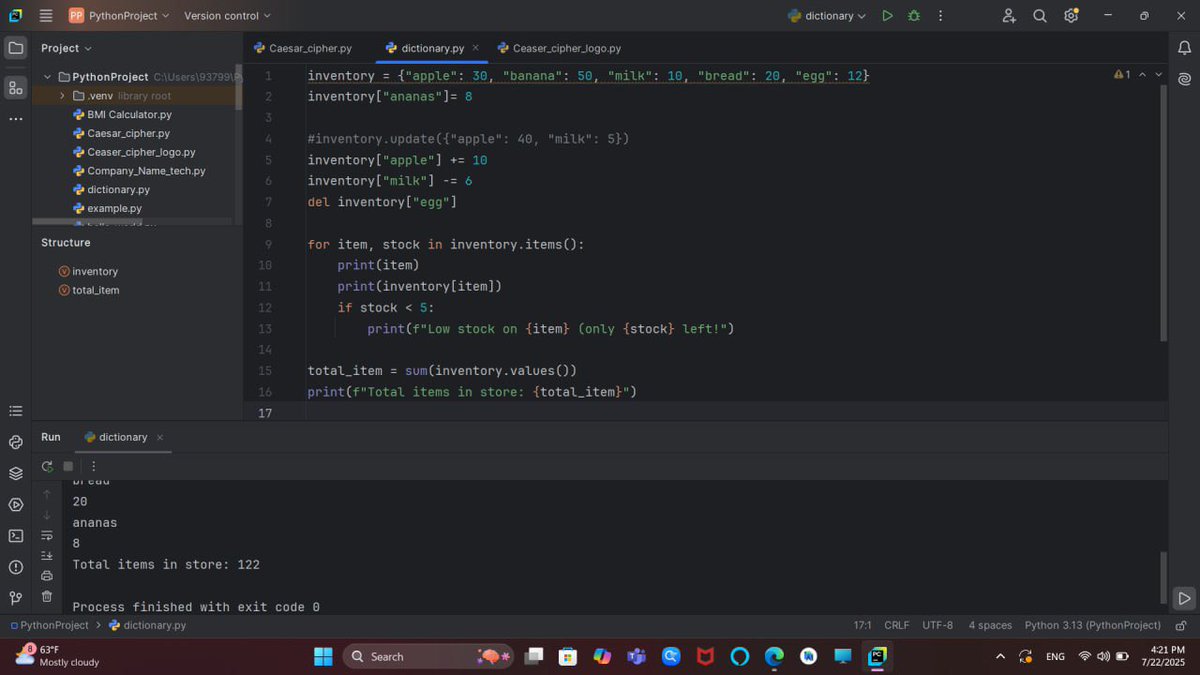Image resolution: width=1200 pixels, height=675 pixels.
Task: Toggle soft-wrap in the Run console
Action: [47, 535]
